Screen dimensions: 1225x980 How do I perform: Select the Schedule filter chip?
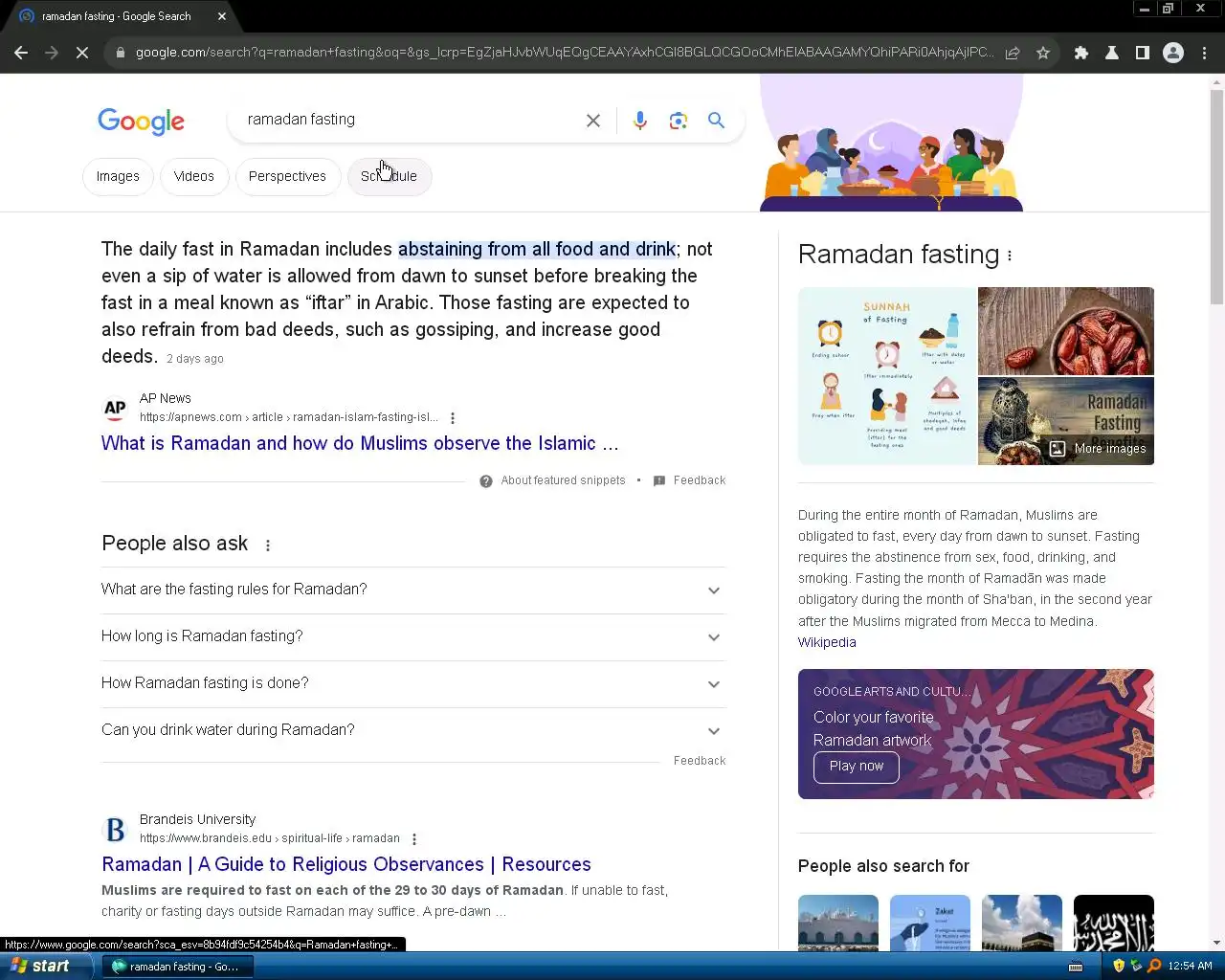point(390,177)
